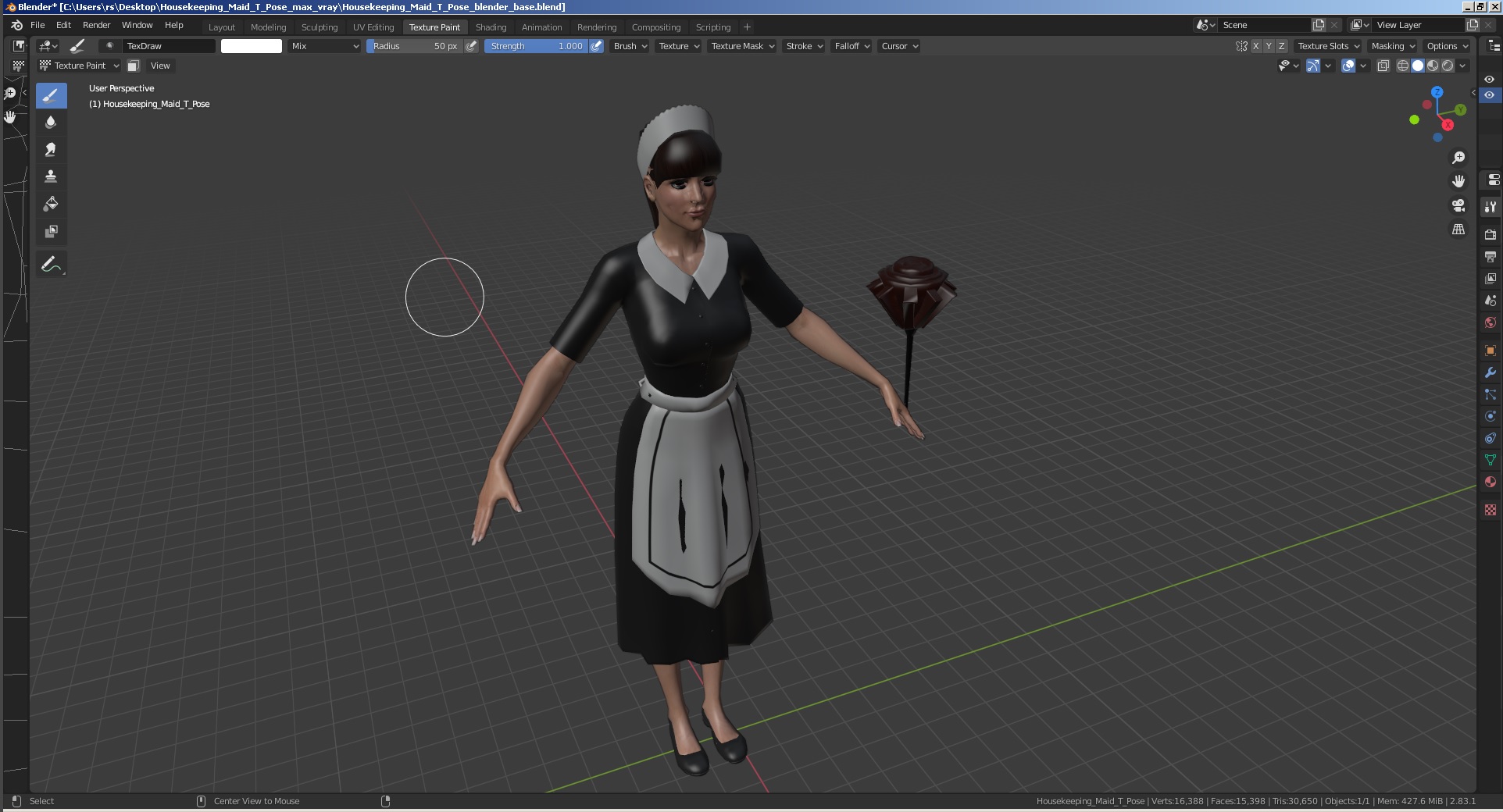
Task: Open the Texture Paint mode dropdown
Action: (x=79, y=66)
